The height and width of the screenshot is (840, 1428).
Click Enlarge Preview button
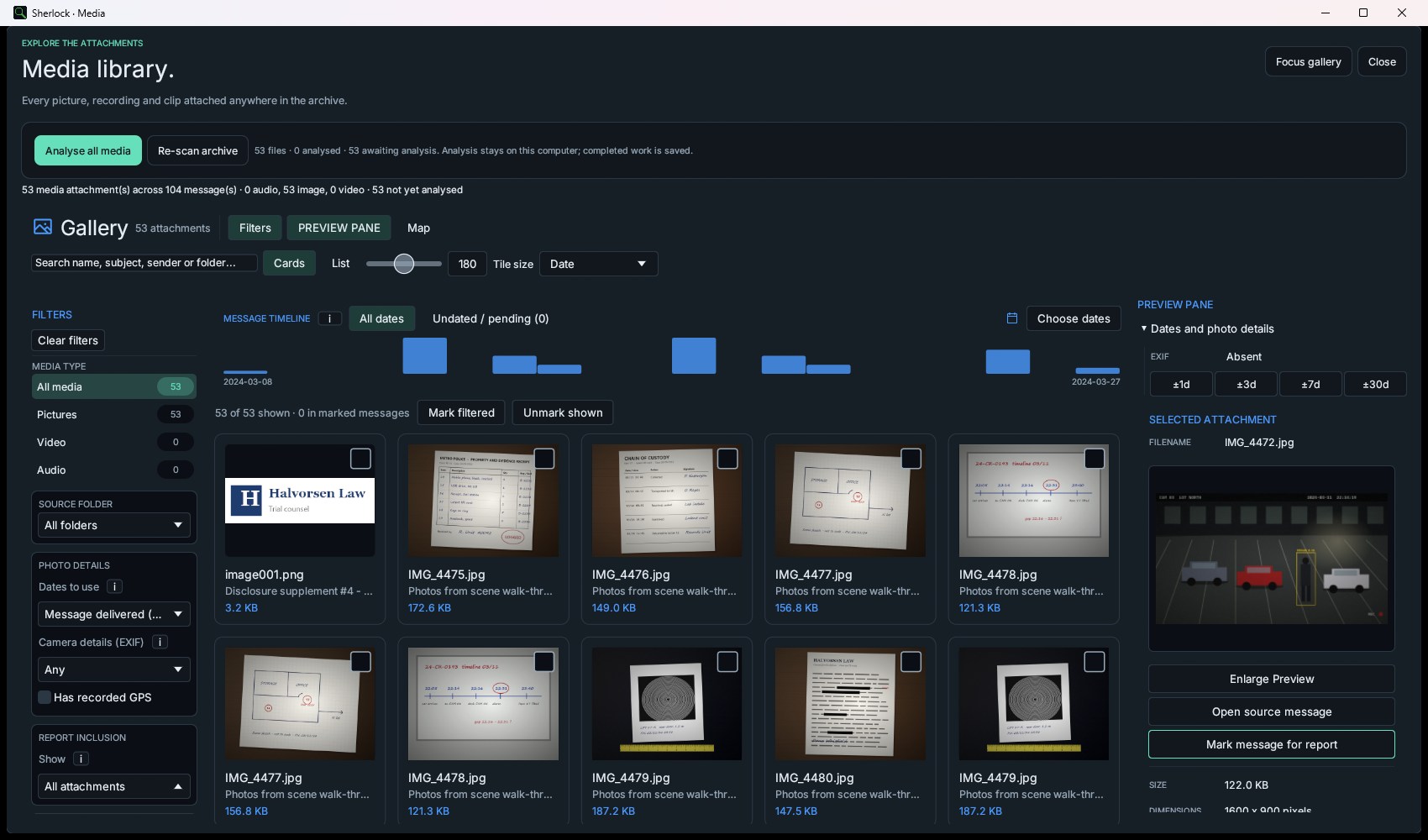click(x=1272, y=679)
